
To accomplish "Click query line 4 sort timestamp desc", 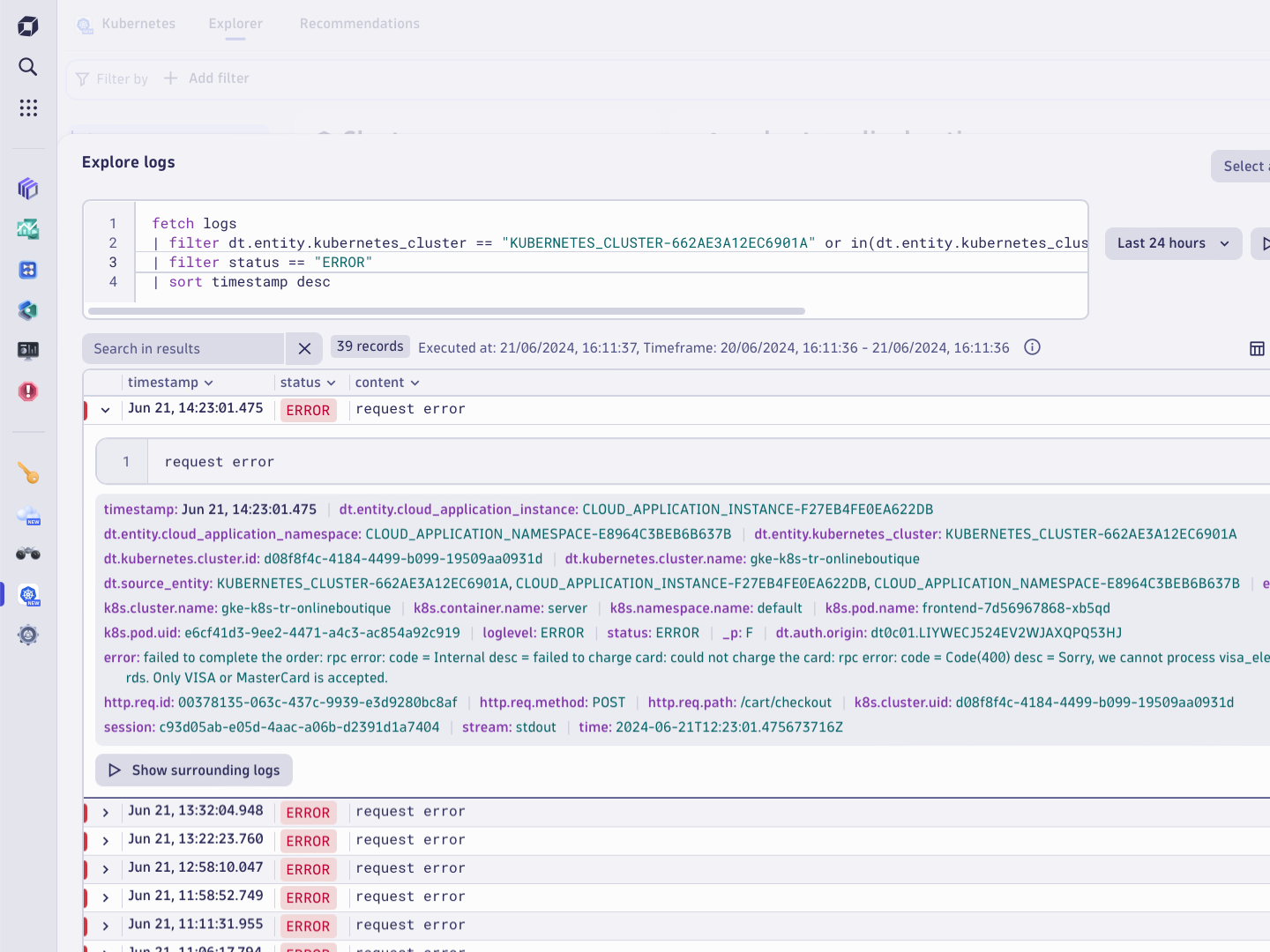I will (x=241, y=282).
